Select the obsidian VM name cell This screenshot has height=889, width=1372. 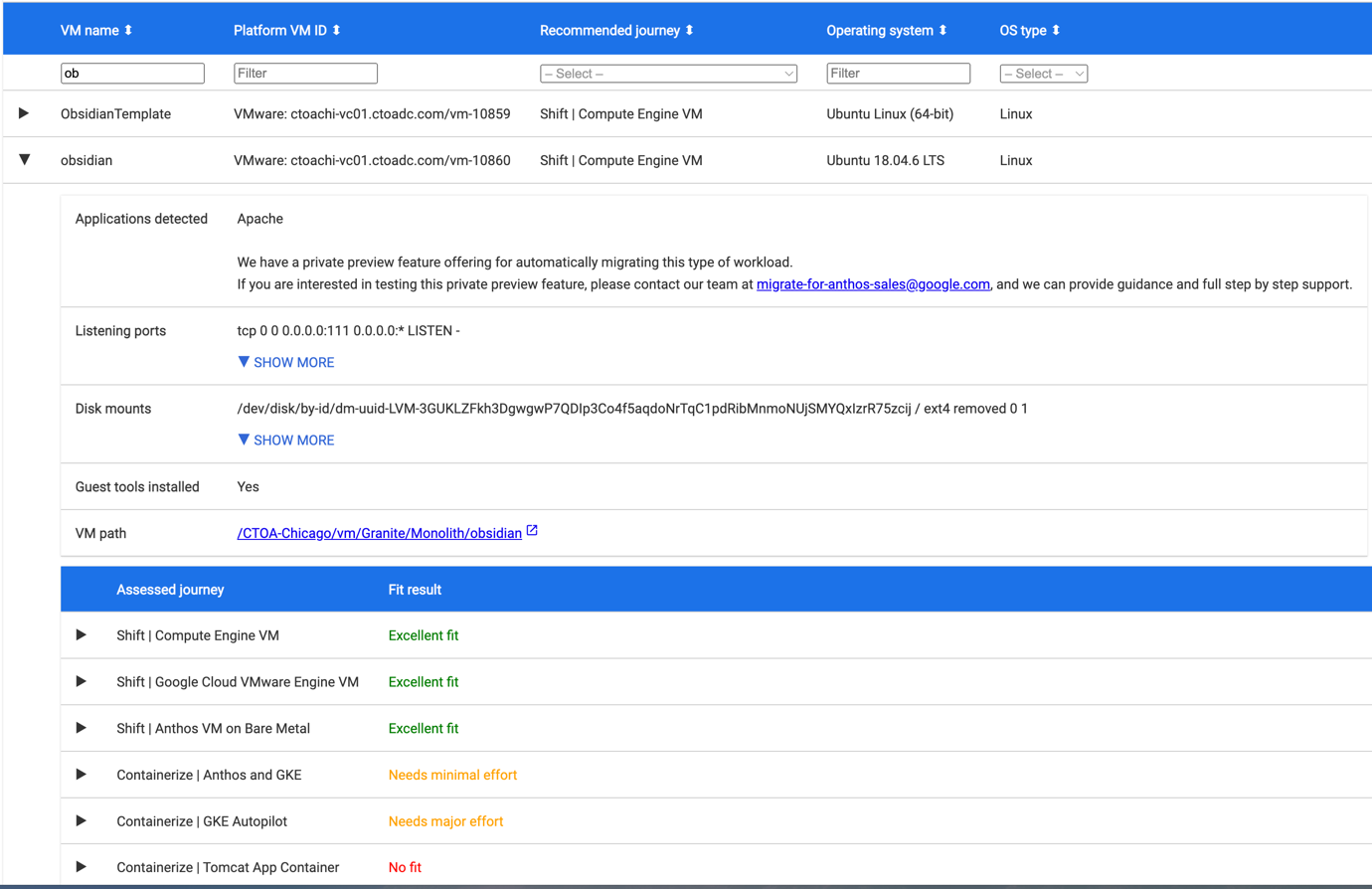click(86, 160)
